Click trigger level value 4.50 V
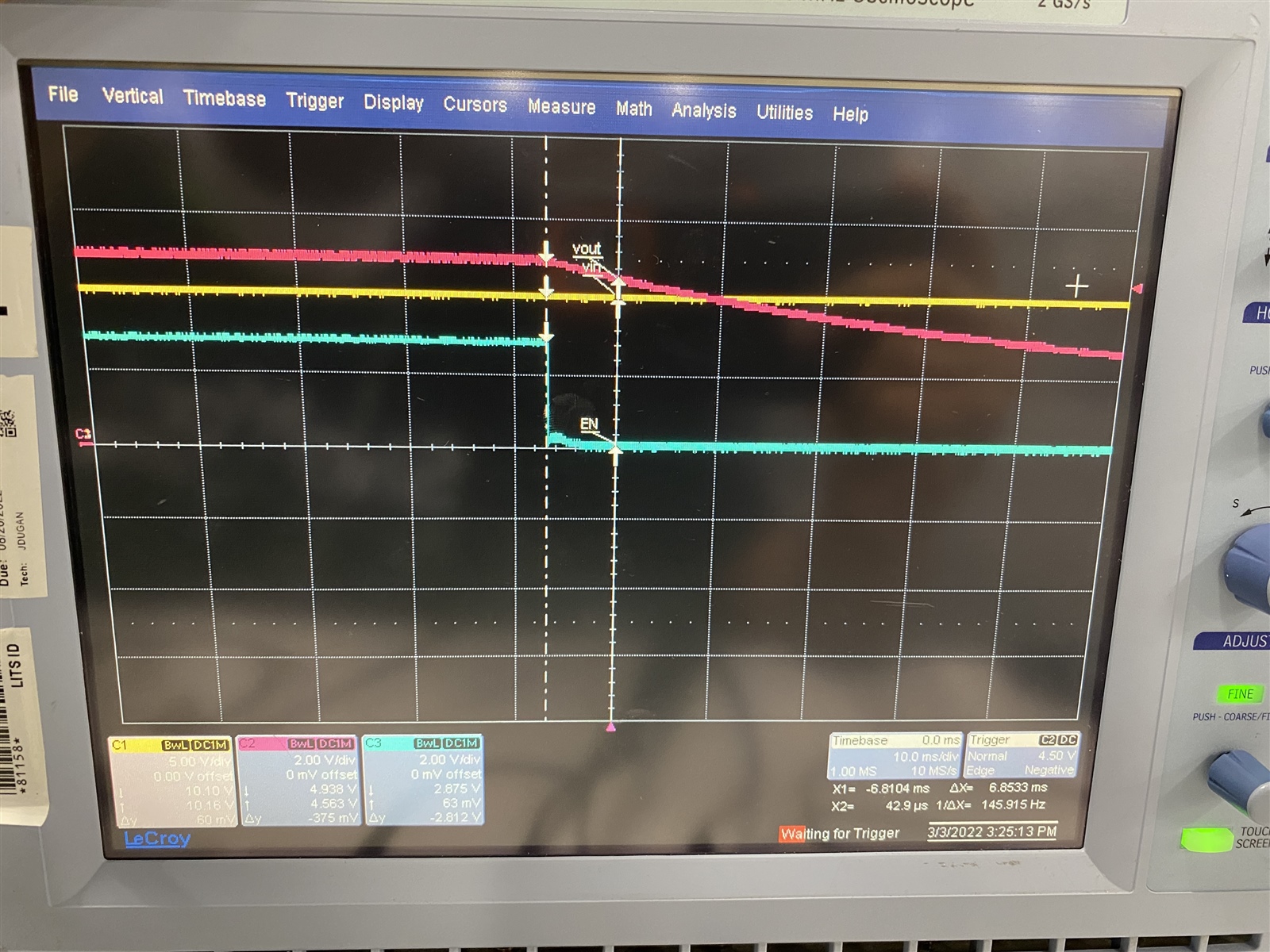1270x952 pixels. click(1056, 755)
